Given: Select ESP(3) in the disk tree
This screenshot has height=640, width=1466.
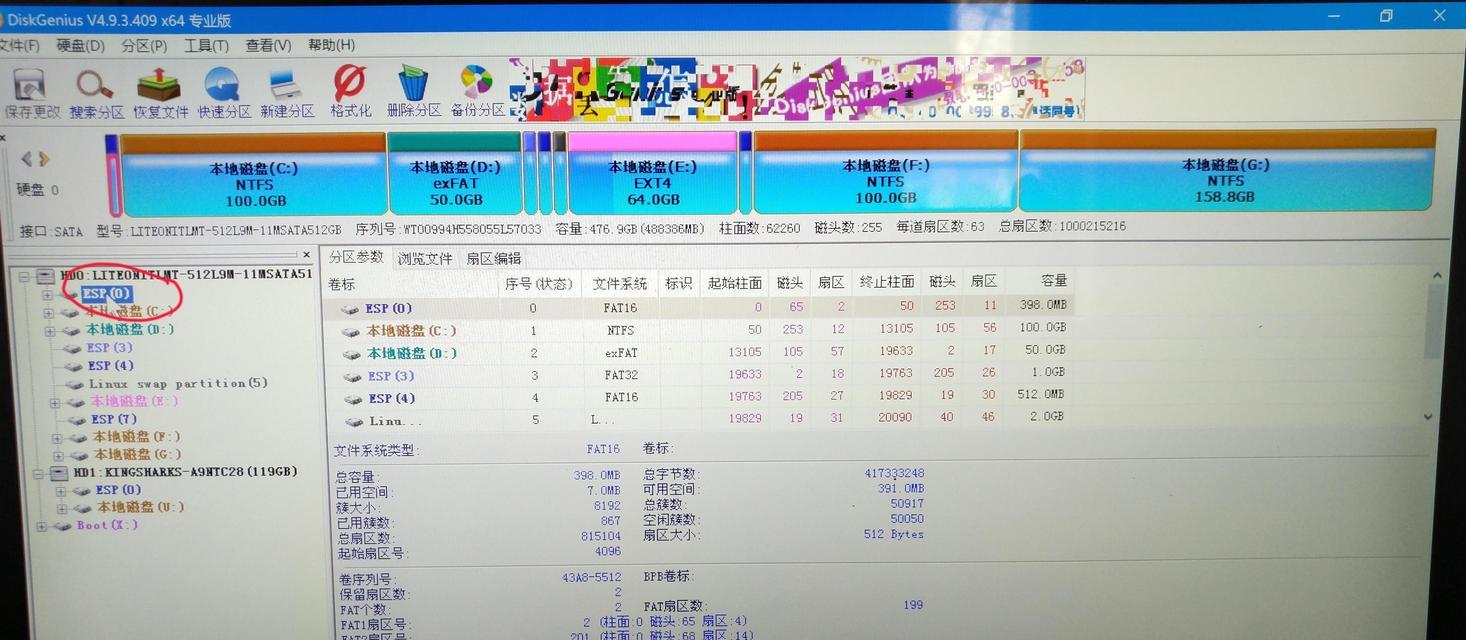Looking at the screenshot, I should 110,348.
